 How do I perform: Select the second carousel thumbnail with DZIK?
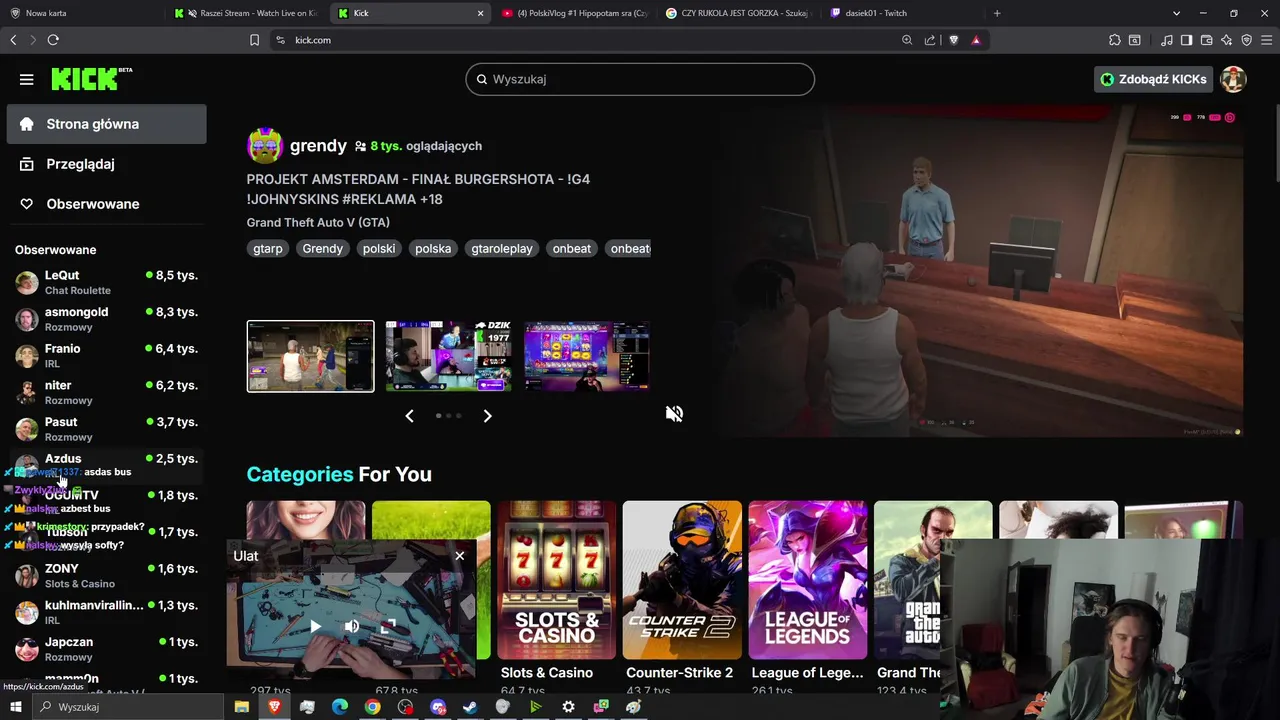pyautogui.click(x=449, y=356)
